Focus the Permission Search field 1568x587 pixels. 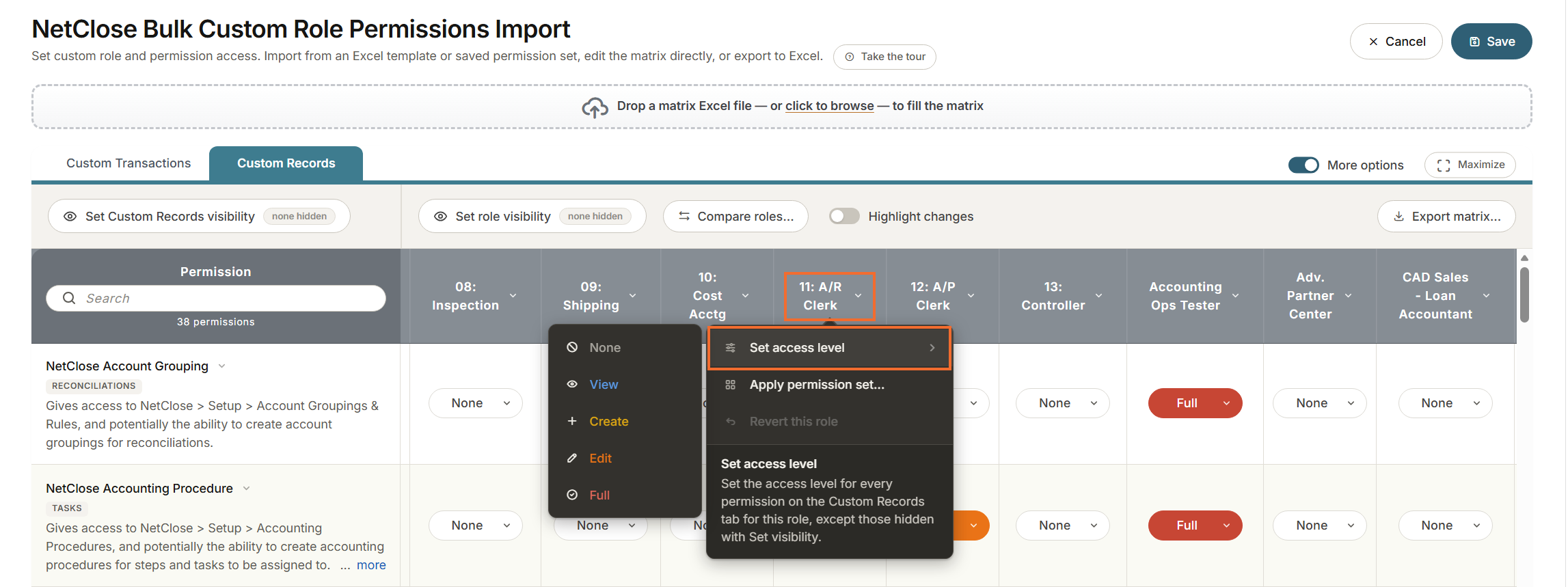(216, 299)
